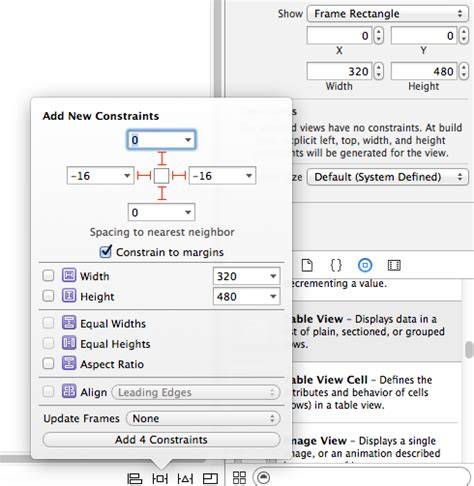The image size is (474, 486).
Task: Open the Default (System Defined) popup
Action: coord(387,177)
